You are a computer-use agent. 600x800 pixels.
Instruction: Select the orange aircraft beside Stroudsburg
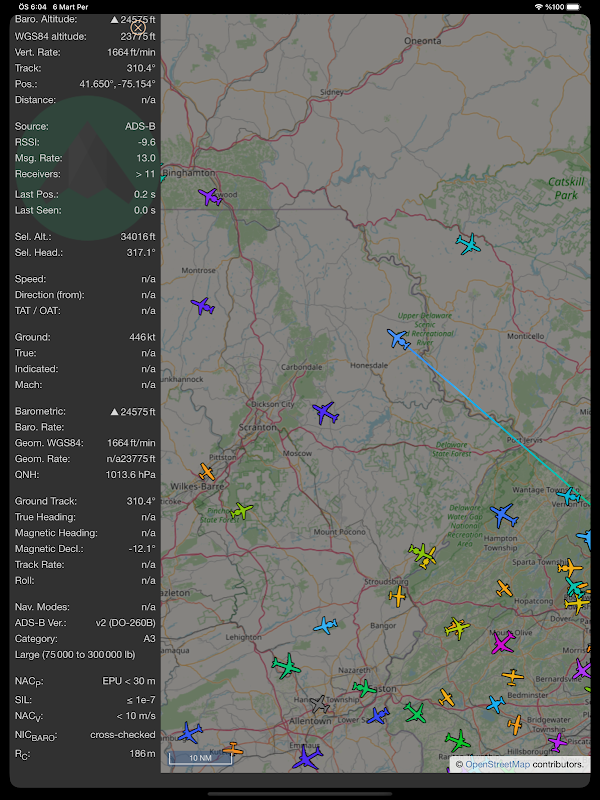coord(397,596)
